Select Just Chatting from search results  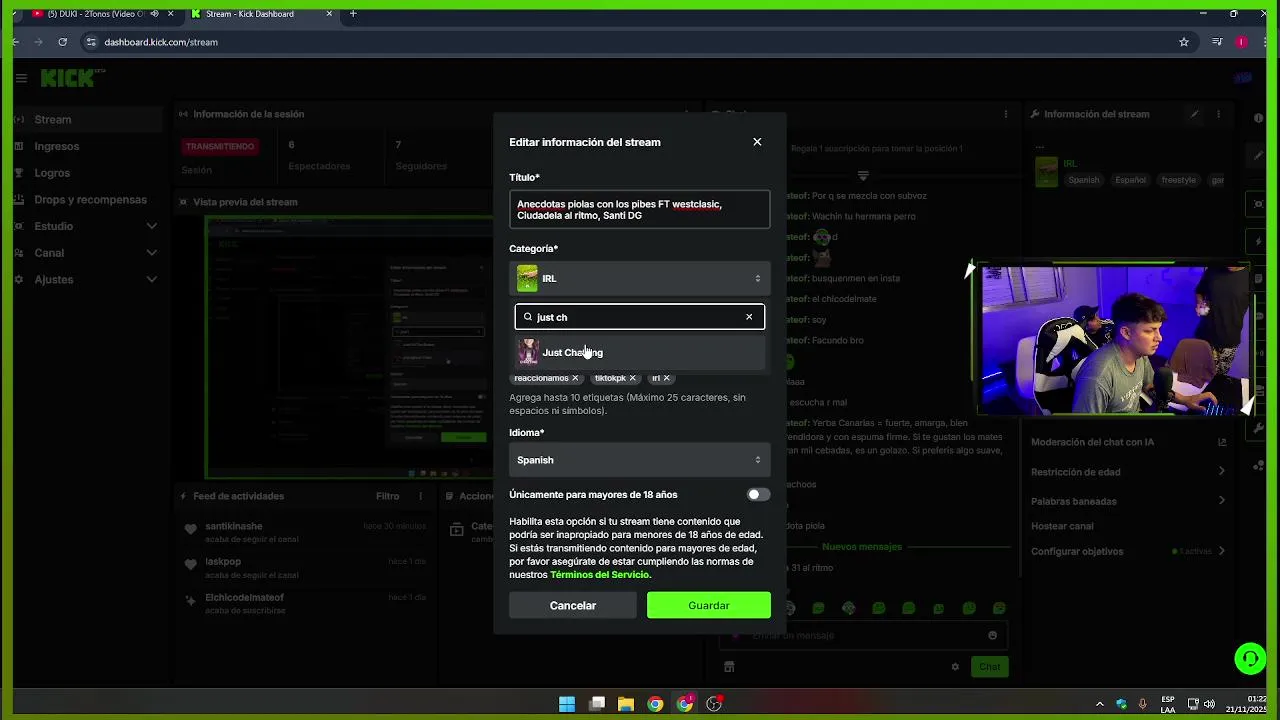[x=640, y=352]
